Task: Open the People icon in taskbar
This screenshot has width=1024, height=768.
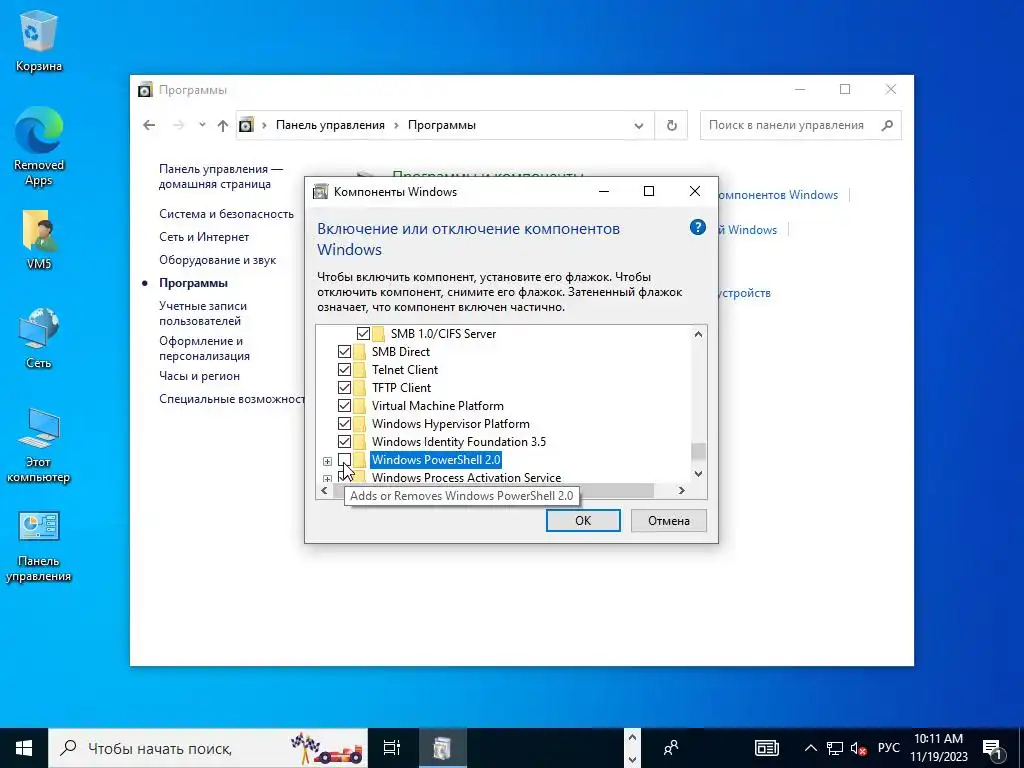Action: [671, 748]
